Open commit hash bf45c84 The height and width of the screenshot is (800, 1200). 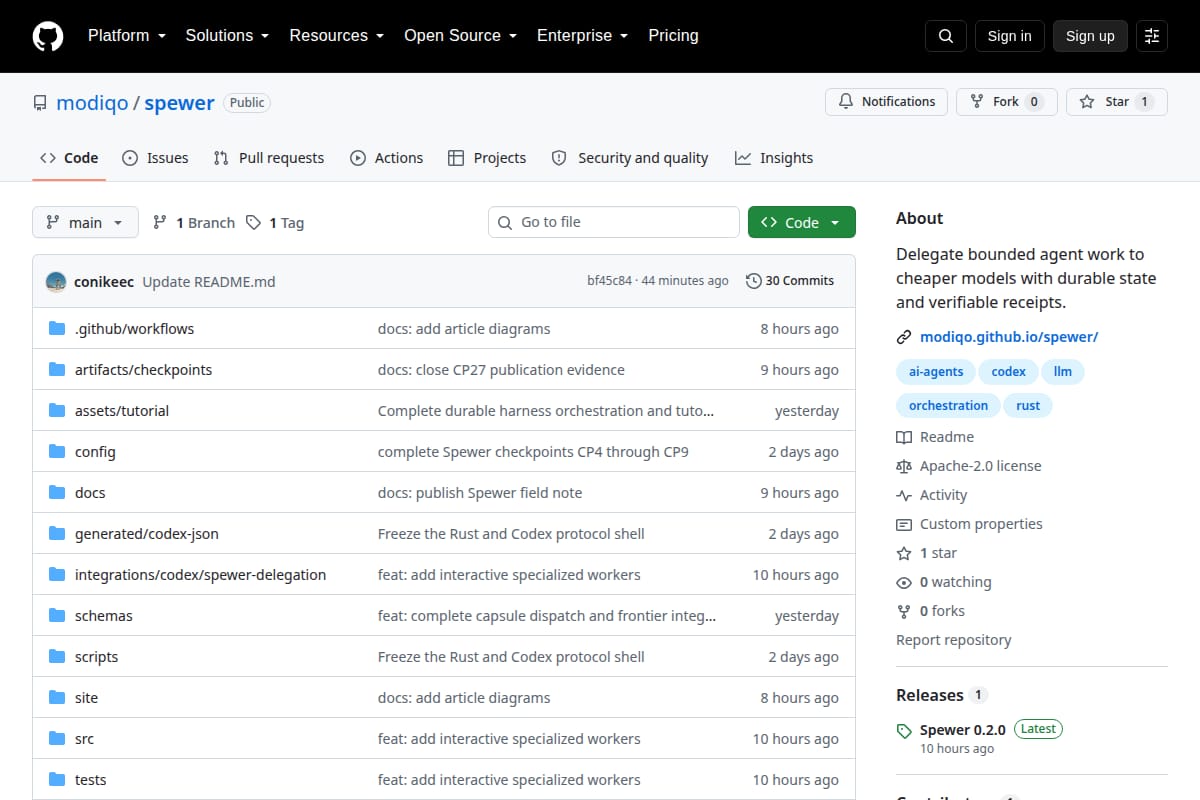click(x=609, y=281)
